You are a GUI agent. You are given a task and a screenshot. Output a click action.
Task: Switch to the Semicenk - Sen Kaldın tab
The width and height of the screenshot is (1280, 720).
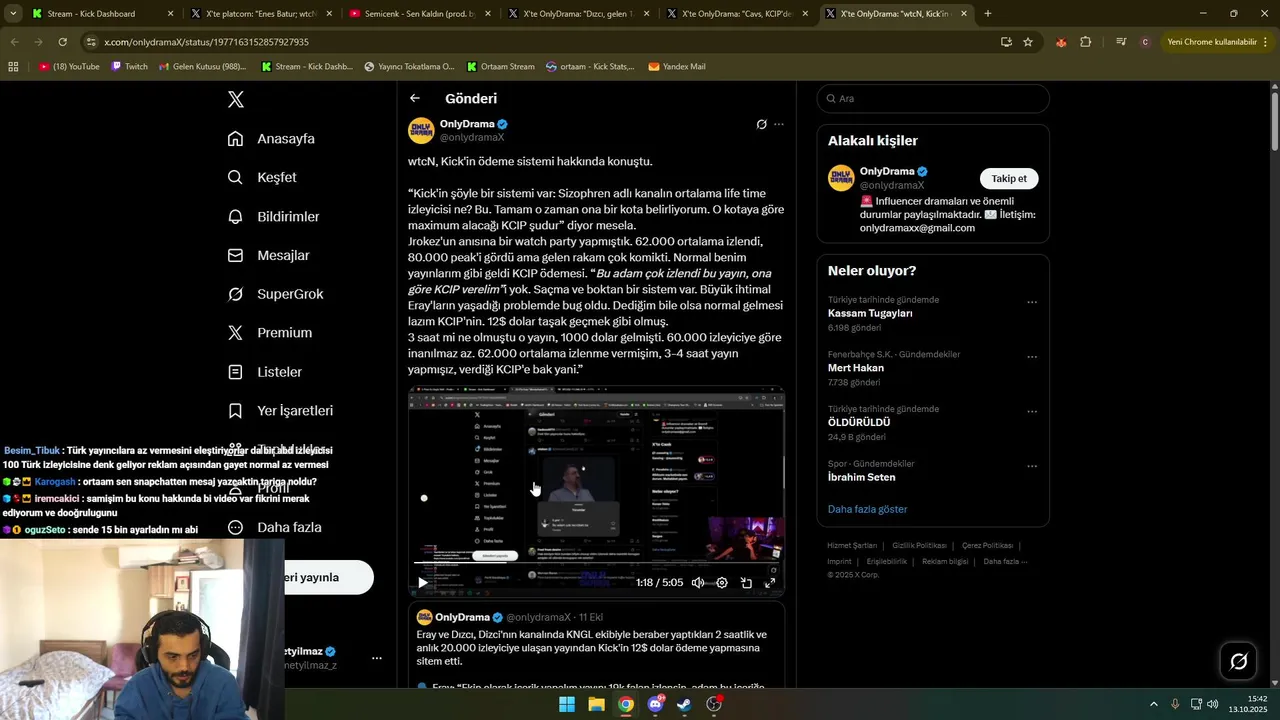pos(419,14)
